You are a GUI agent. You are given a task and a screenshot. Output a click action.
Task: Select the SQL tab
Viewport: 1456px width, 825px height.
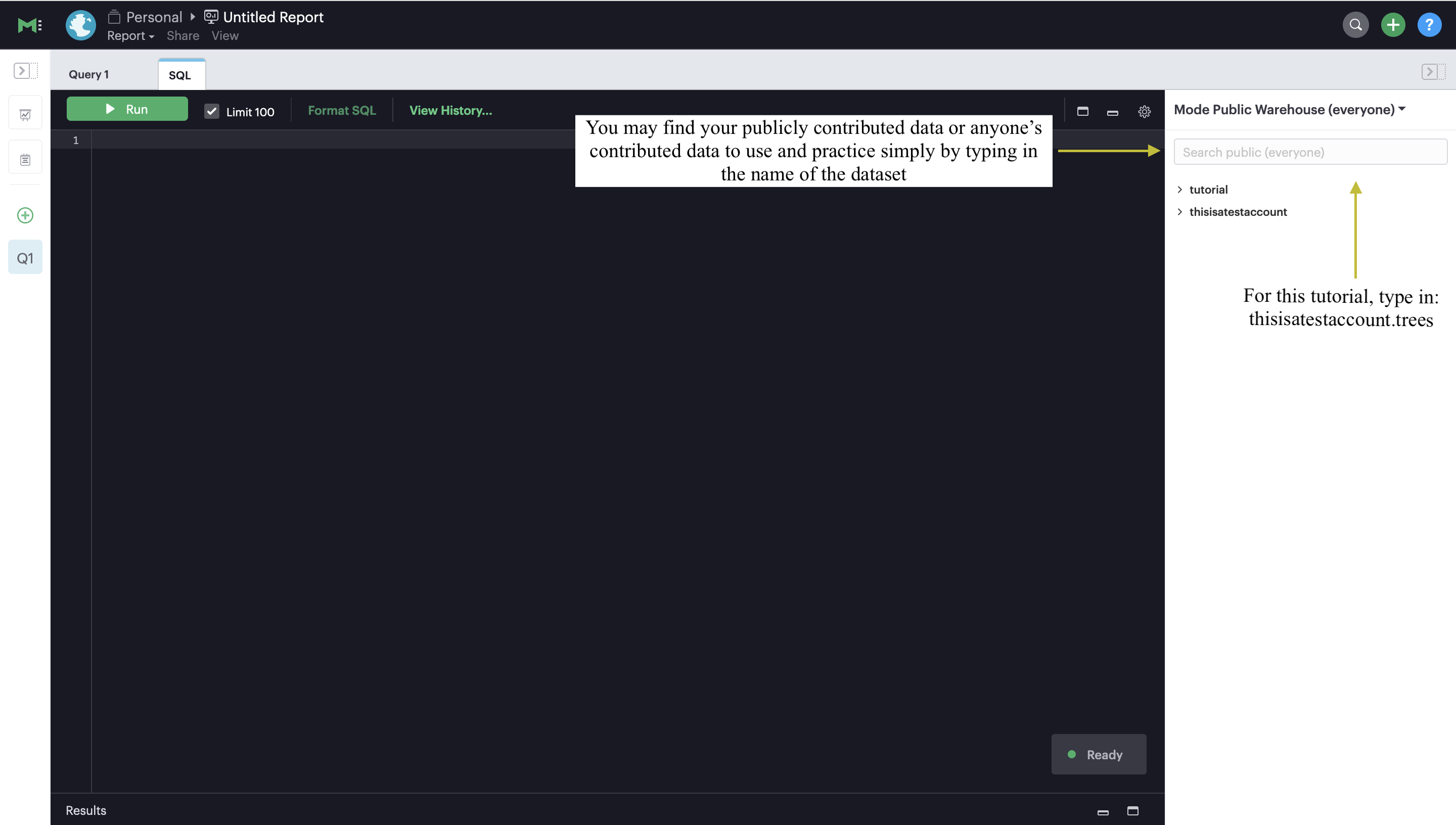click(181, 74)
